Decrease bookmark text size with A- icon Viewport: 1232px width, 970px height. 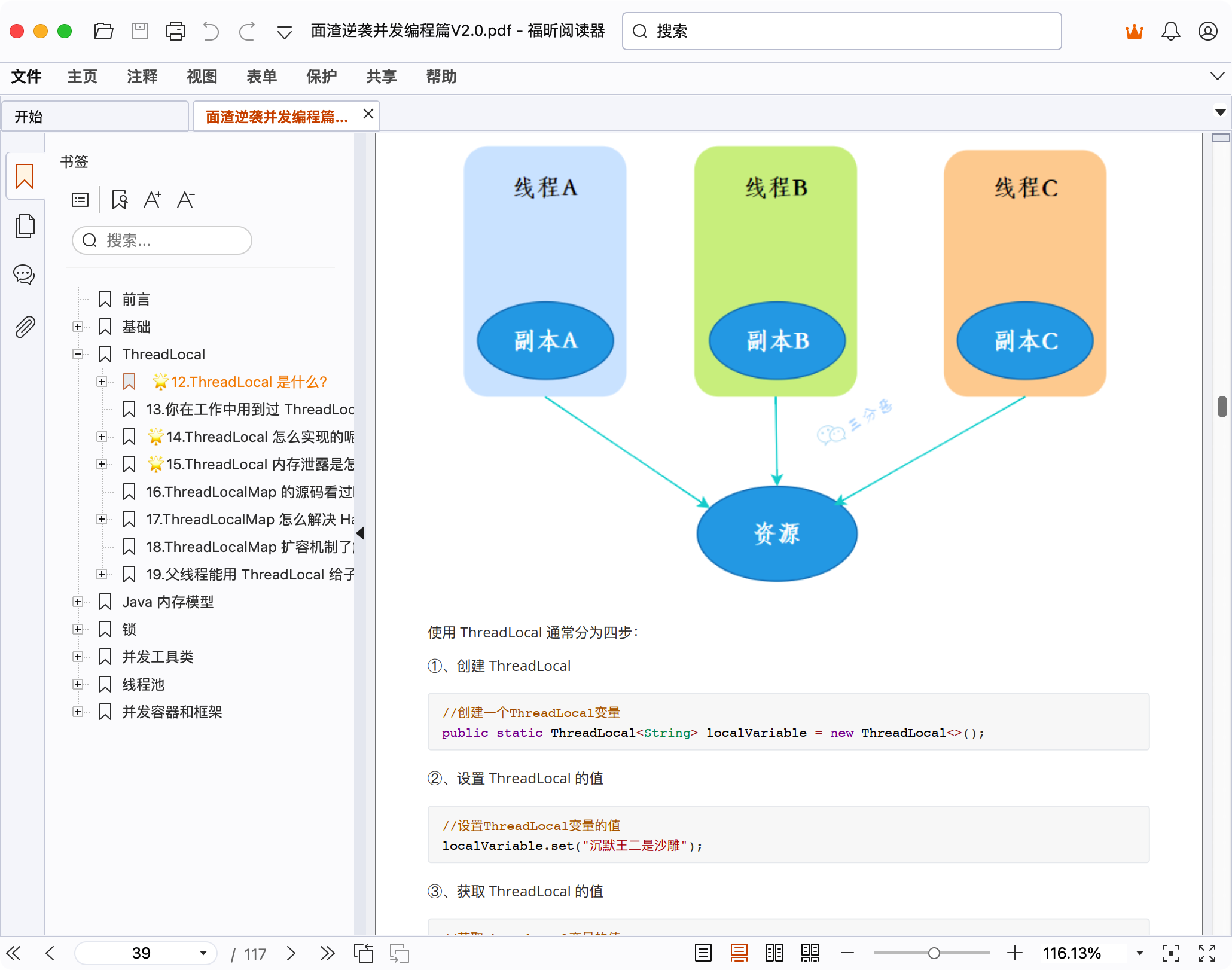point(186,199)
